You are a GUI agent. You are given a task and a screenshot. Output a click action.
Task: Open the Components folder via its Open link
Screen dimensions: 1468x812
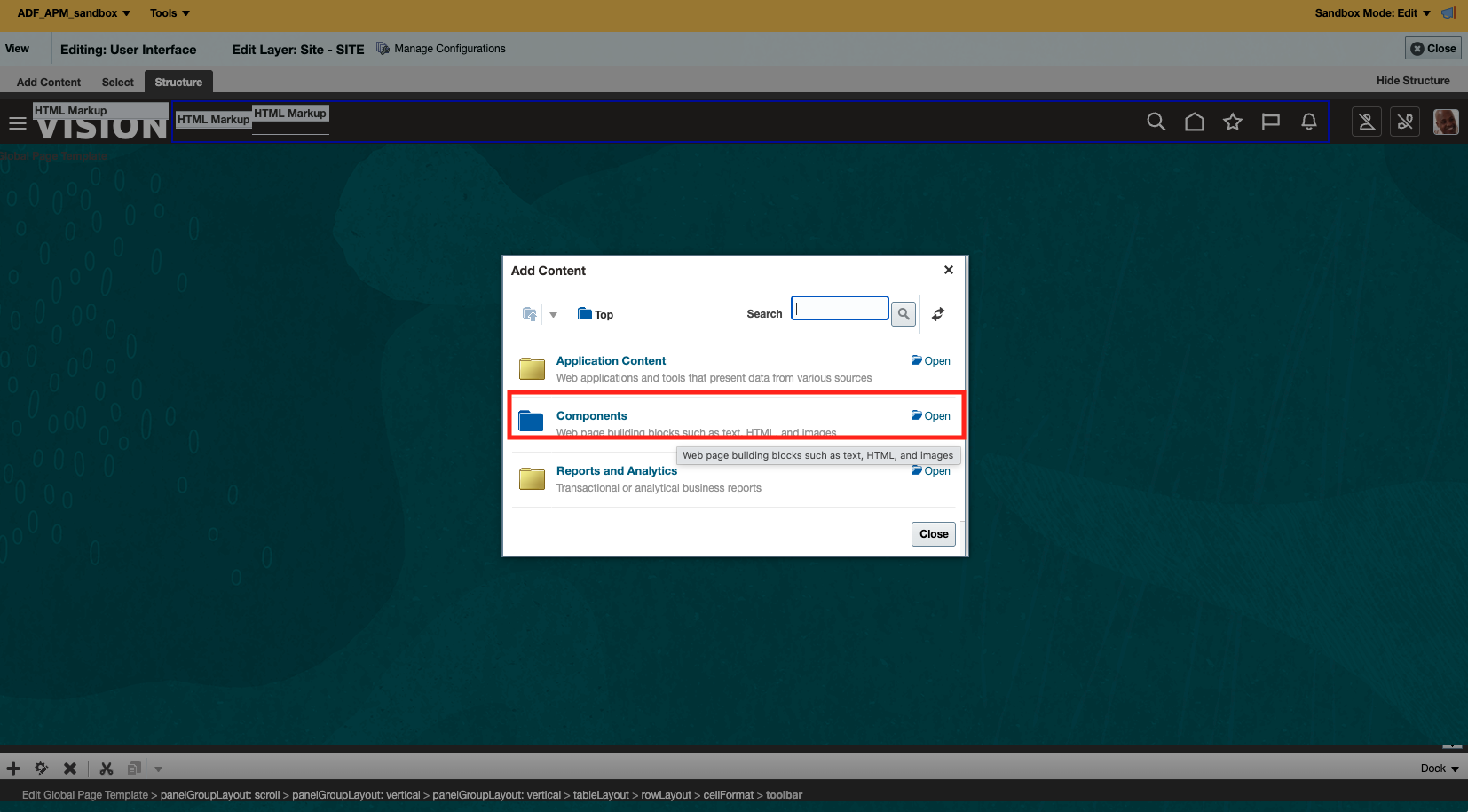[x=930, y=415]
